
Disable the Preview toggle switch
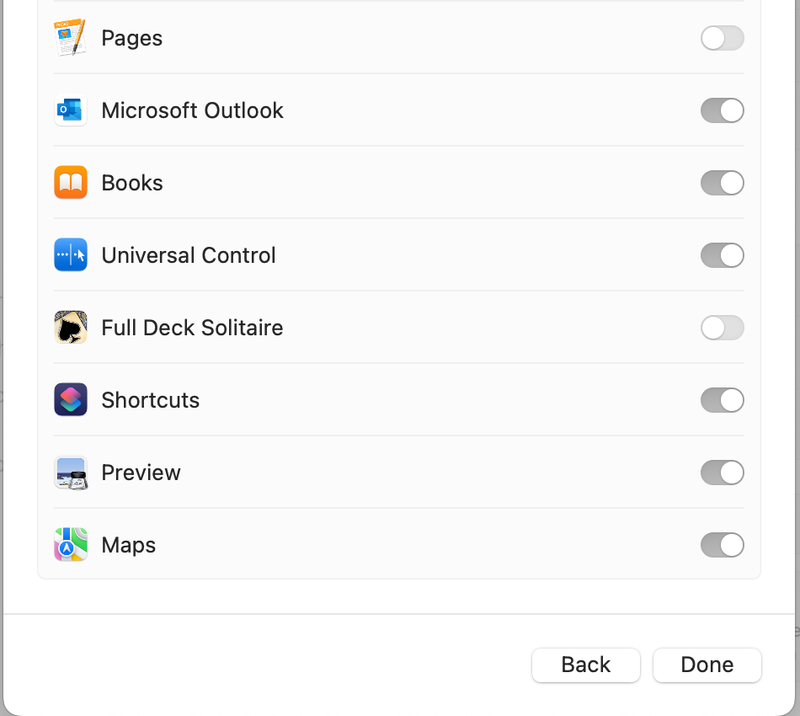pos(722,473)
